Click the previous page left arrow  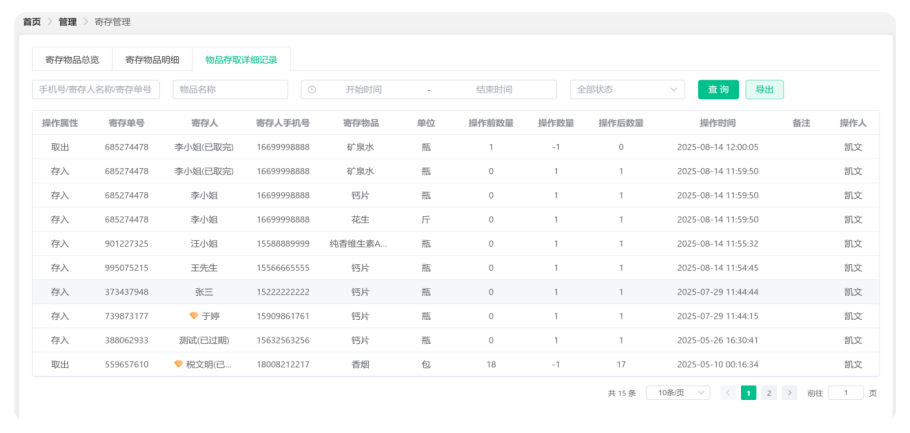click(x=727, y=393)
